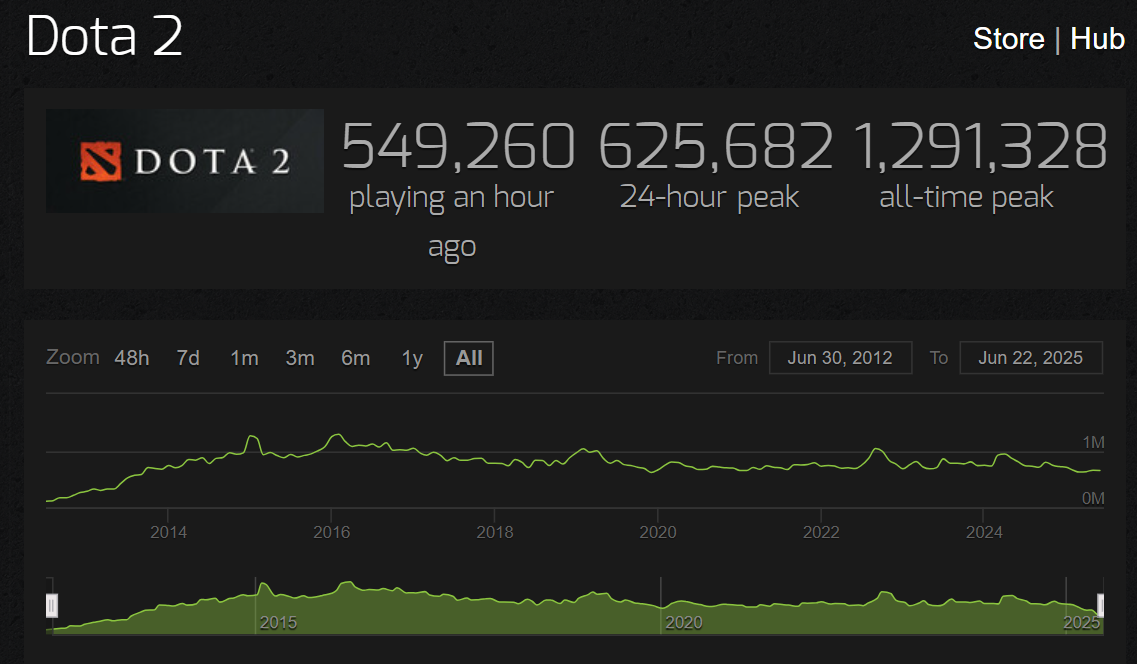1137x664 pixels.
Task: Set chart zoom to 6m
Action: click(x=355, y=358)
